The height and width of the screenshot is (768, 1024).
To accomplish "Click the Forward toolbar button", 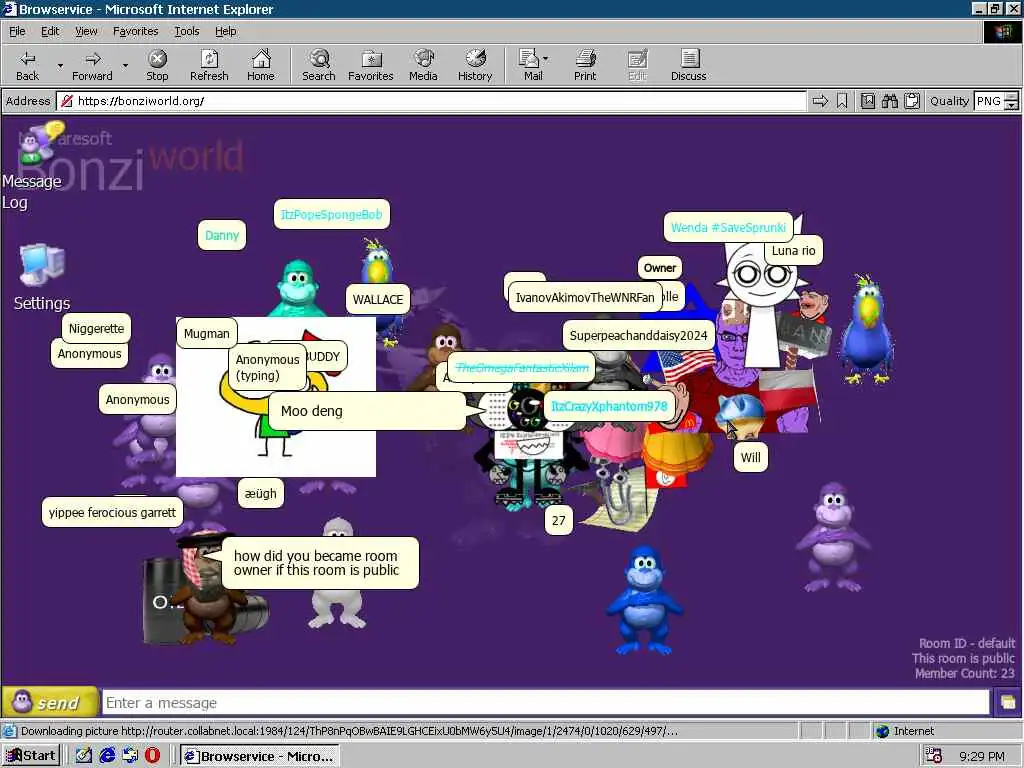I will click(x=92, y=65).
